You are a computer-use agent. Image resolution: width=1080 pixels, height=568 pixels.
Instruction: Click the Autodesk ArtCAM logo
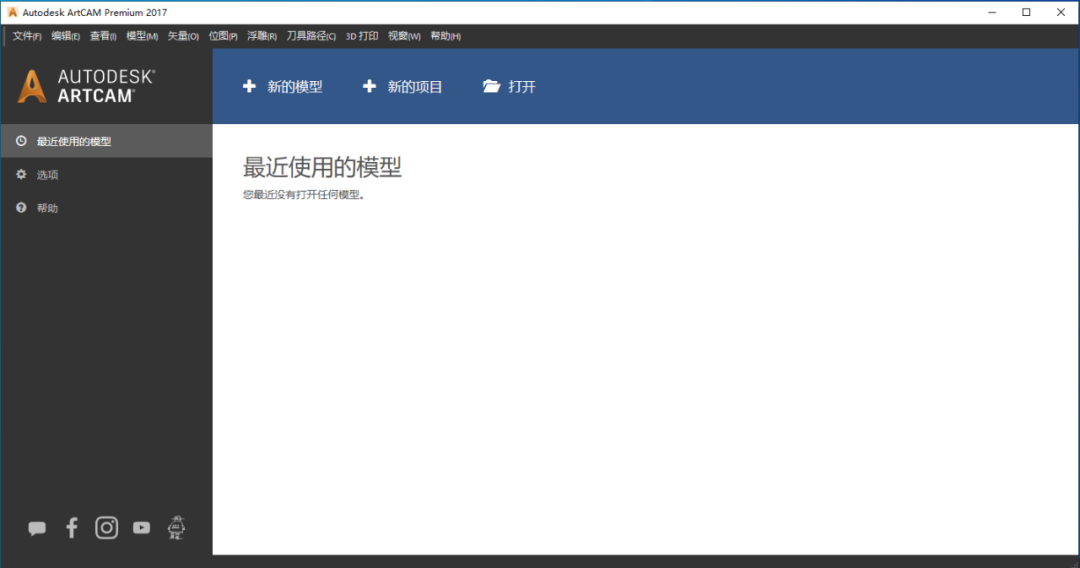(86, 86)
